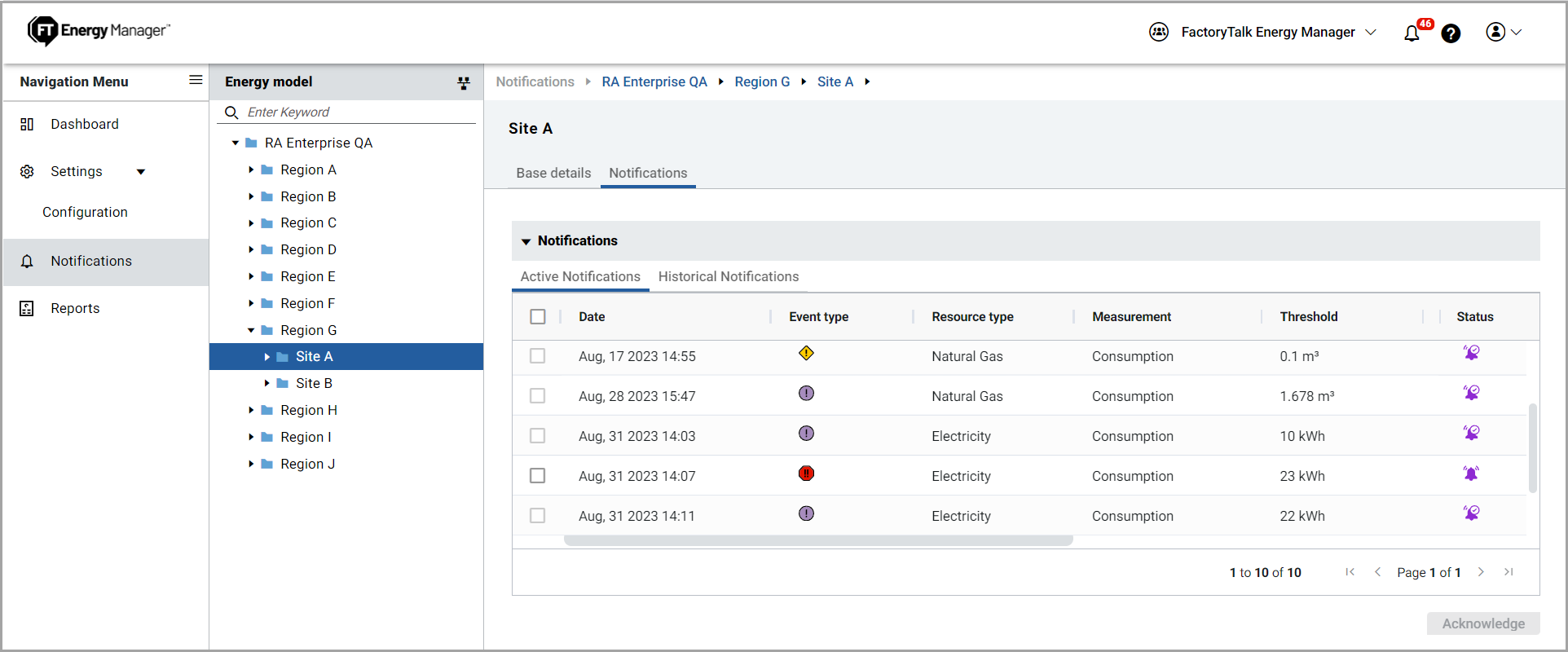Expand the Site B tree node arrow
This screenshot has height=652, width=1568.
pos(266,383)
